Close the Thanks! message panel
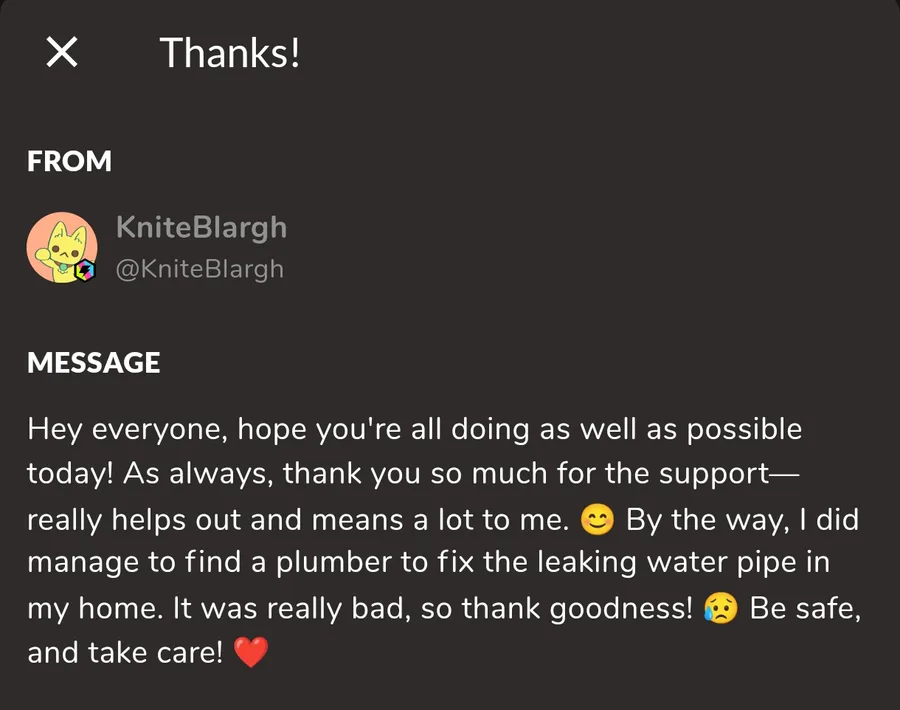Screen dimensions: 900x710 tap(61, 52)
